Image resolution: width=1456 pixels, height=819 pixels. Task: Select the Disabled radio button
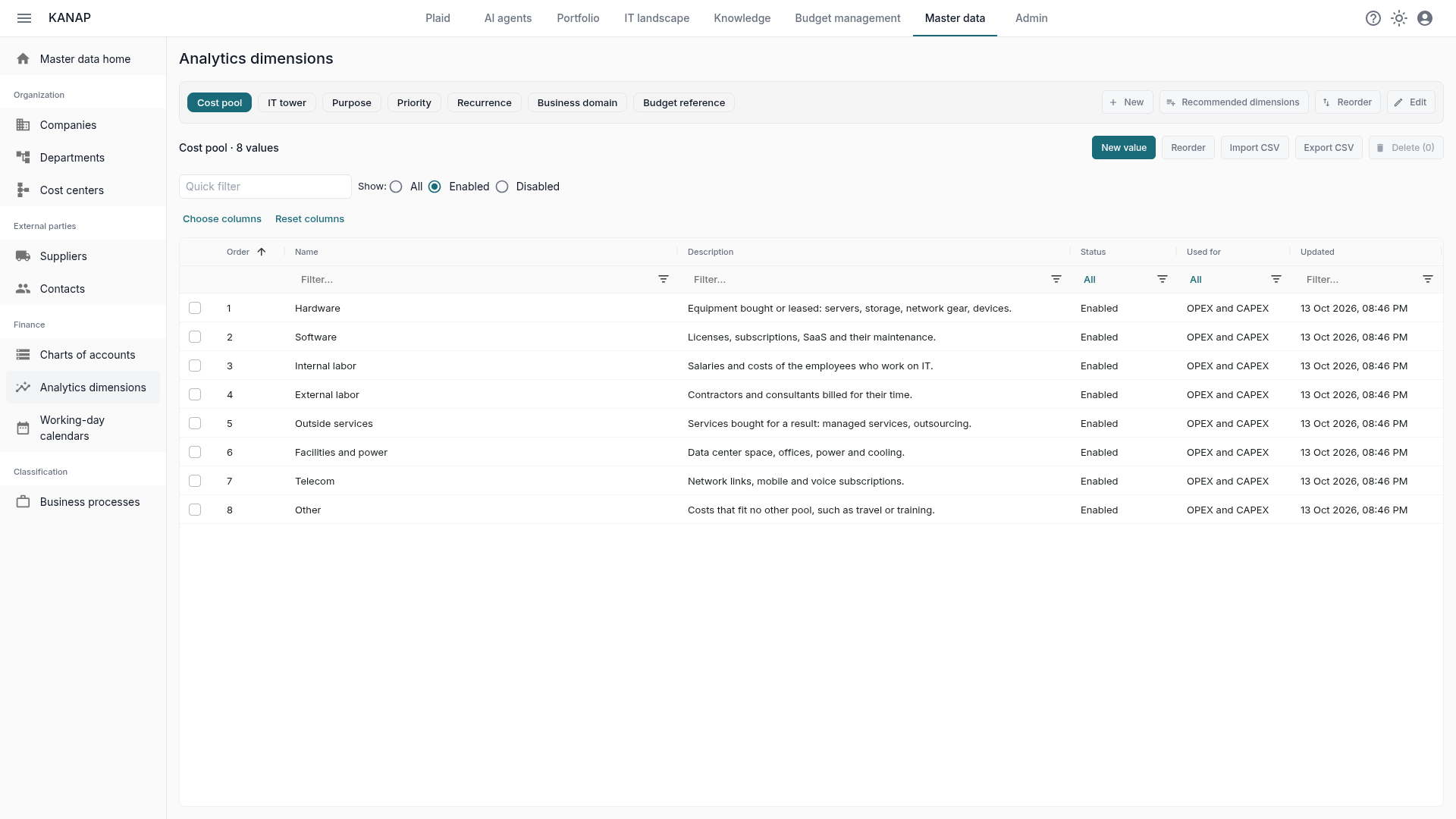(502, 187)
